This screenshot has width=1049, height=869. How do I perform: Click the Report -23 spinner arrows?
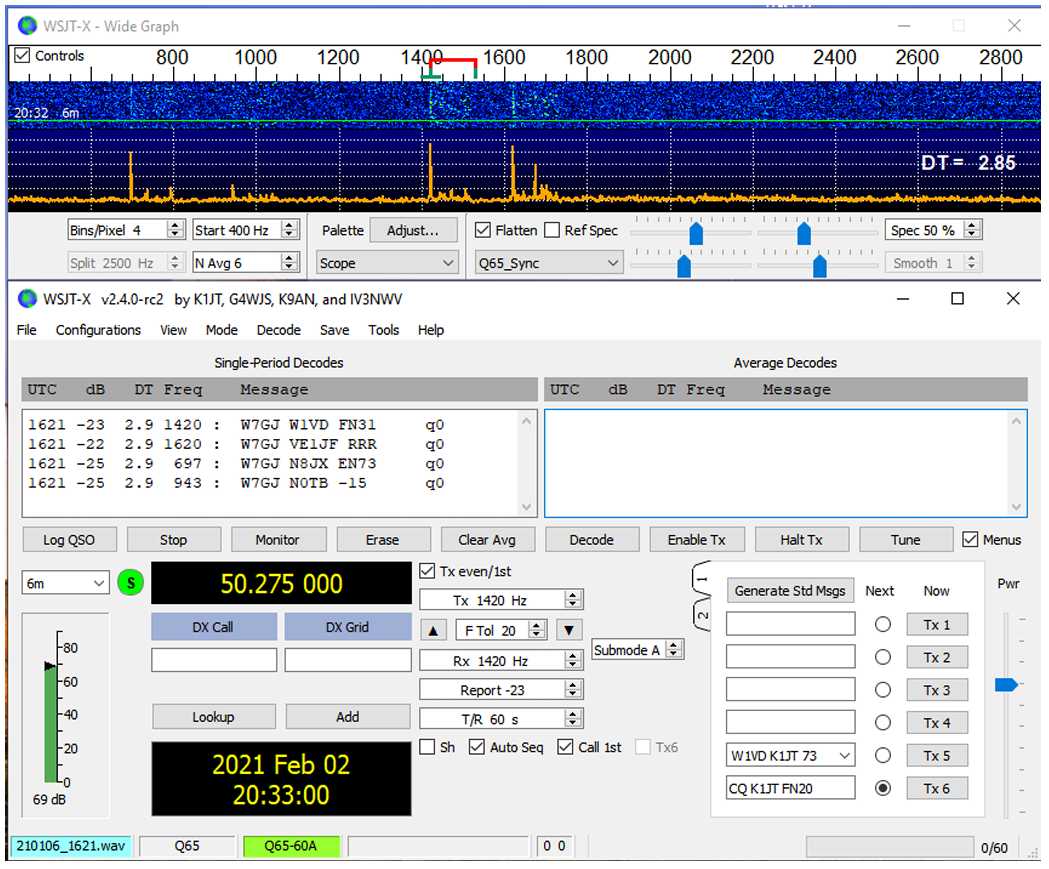coord(573,690)
